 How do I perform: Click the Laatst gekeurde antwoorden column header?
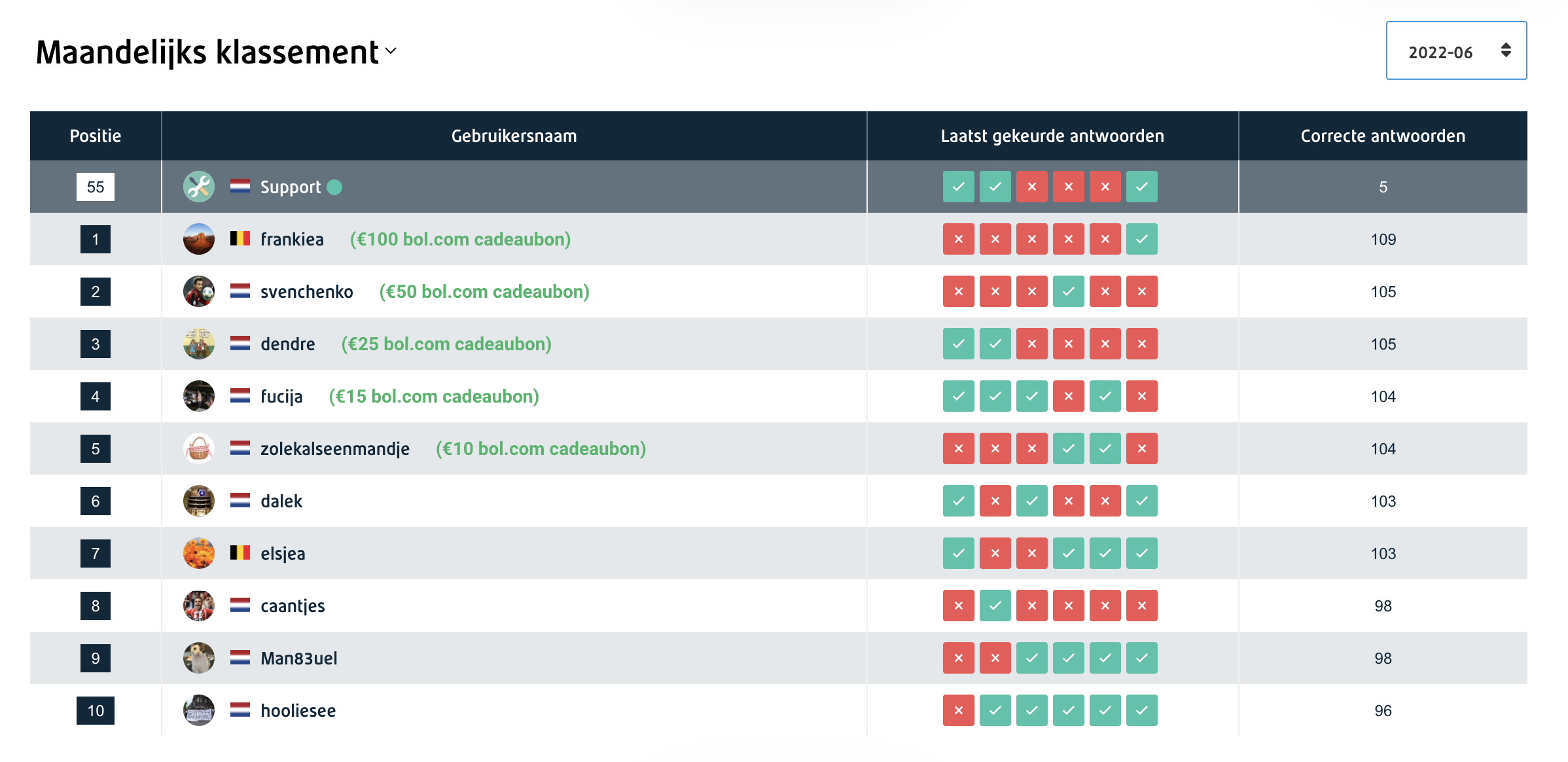point(1052,136)
